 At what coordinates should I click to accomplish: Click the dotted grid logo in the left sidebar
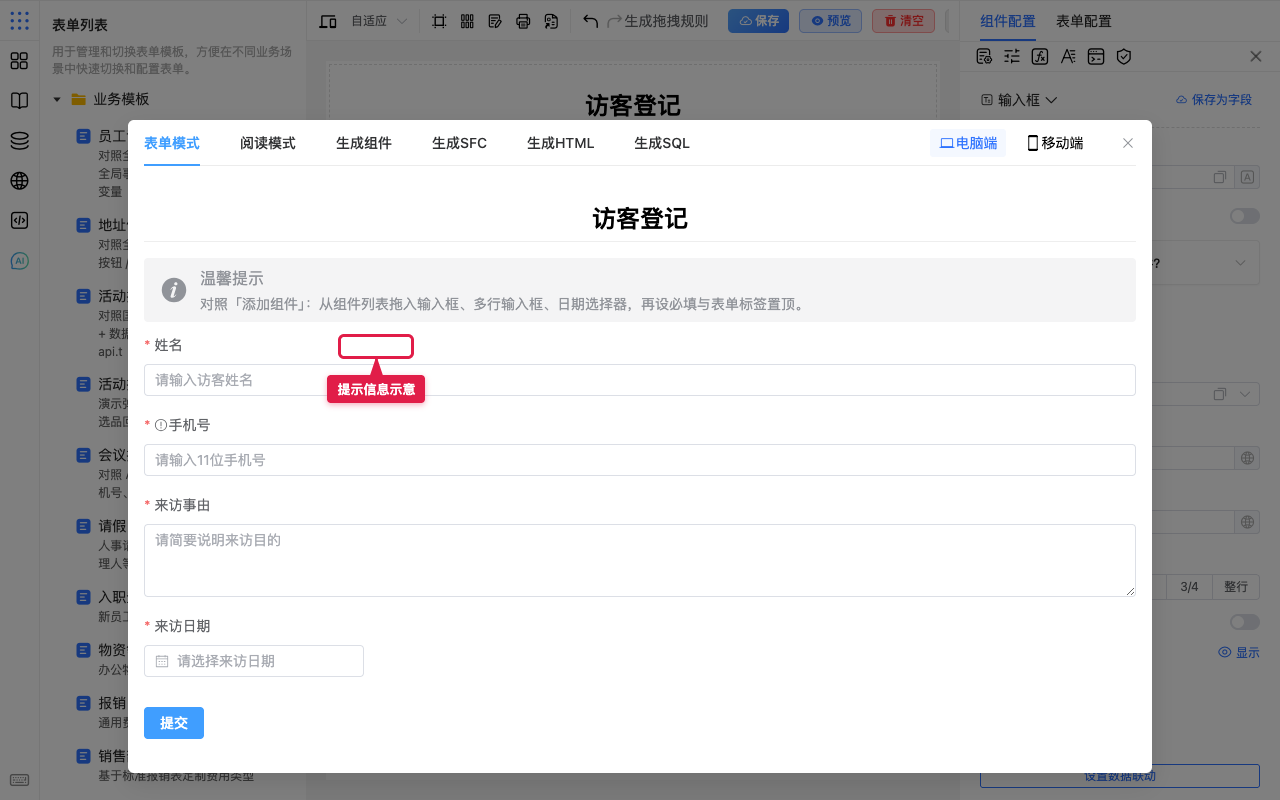[19, 20]
